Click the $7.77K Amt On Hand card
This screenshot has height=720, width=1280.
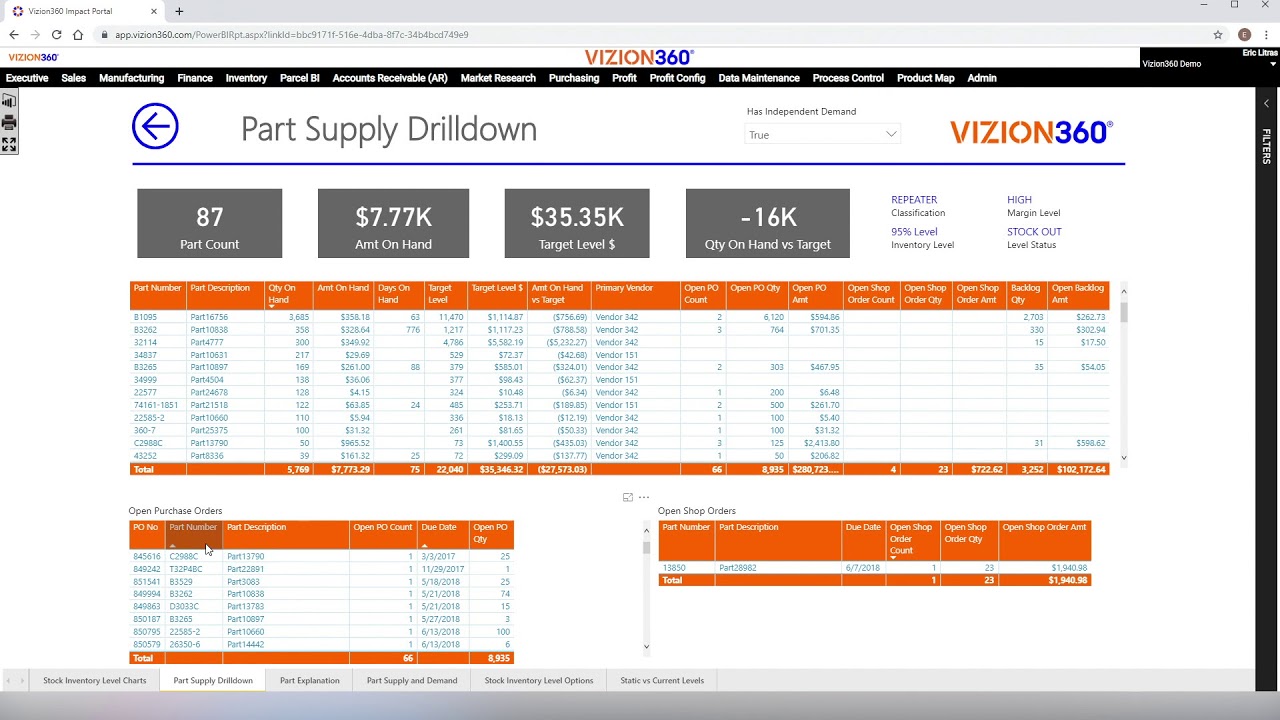(393, 224)
